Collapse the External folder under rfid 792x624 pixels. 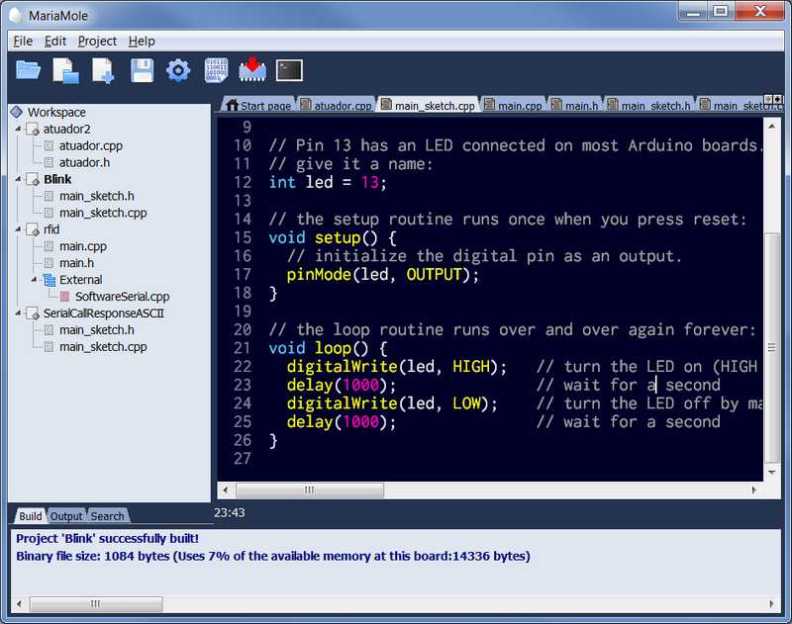coord(34,280)
